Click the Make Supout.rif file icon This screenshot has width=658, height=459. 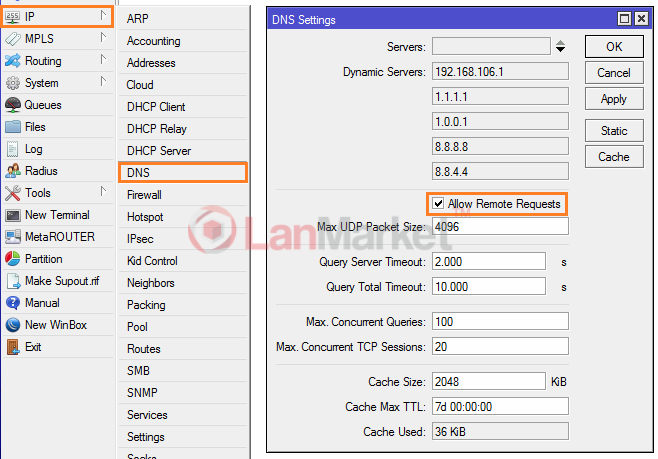pos(13,281)
